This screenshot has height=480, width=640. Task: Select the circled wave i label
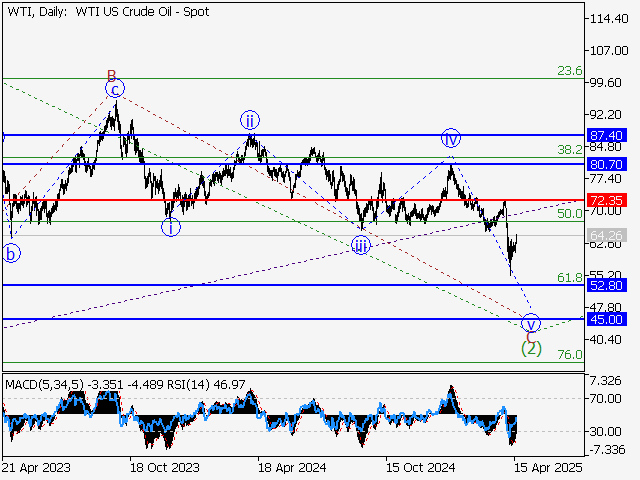[171, 227]
